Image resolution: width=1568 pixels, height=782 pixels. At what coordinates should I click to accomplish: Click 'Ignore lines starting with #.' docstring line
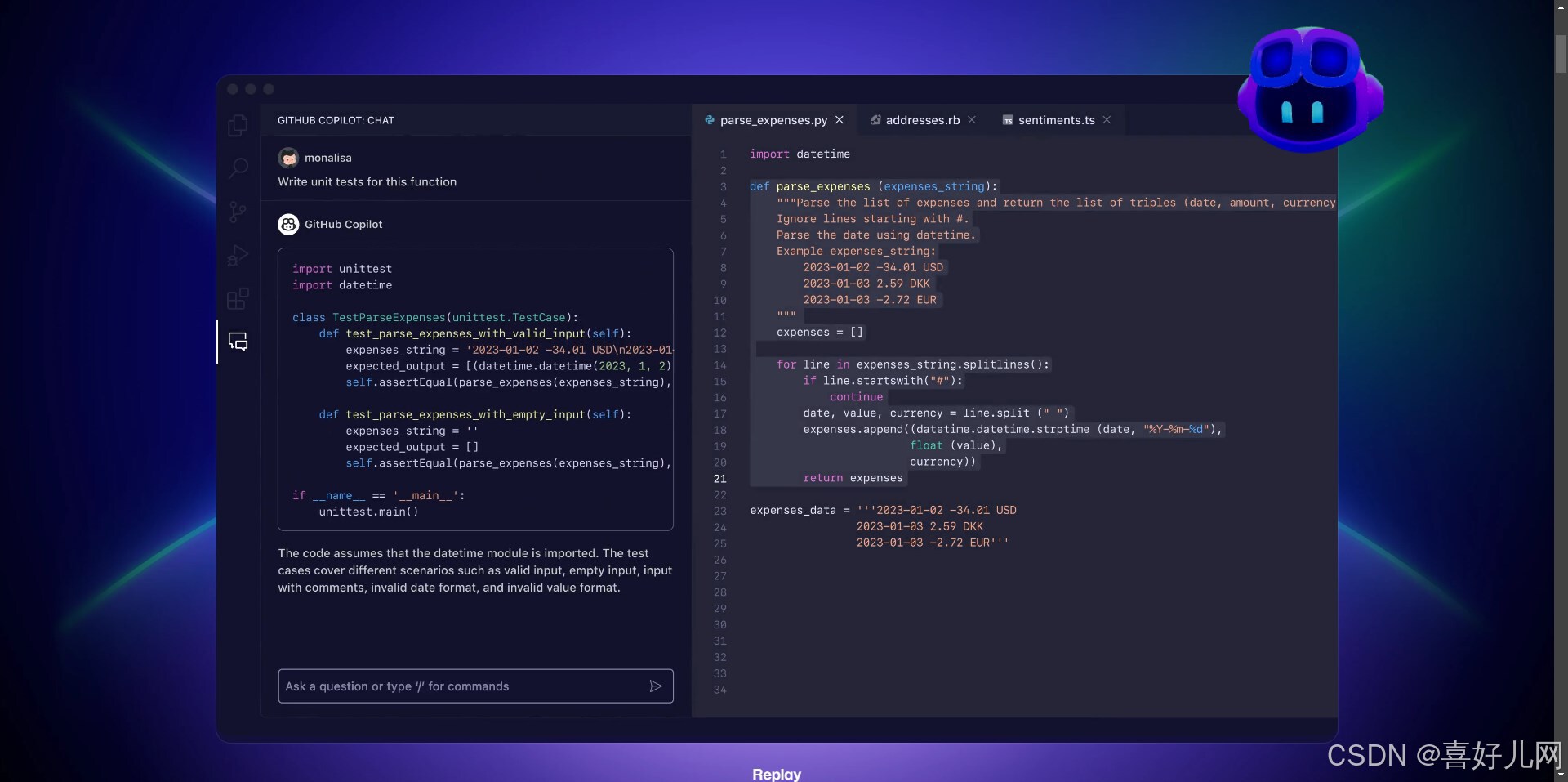click(x=872, y=219)
